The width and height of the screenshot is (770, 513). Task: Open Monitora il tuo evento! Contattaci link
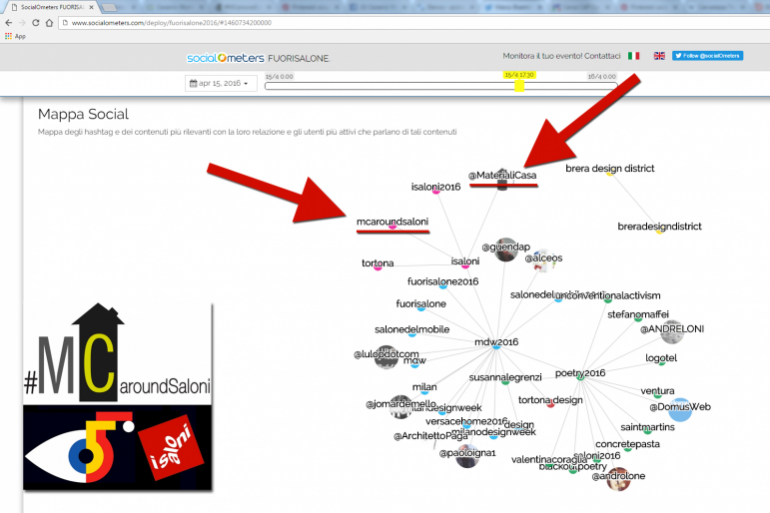tap(561, 56)
